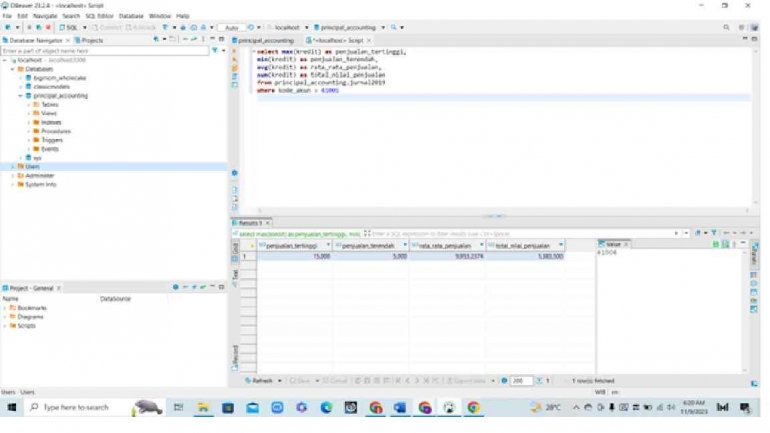Viewport: 770px width, 433px height.
Task: Switch to the Projects tab
Action: tap(89, 40)
